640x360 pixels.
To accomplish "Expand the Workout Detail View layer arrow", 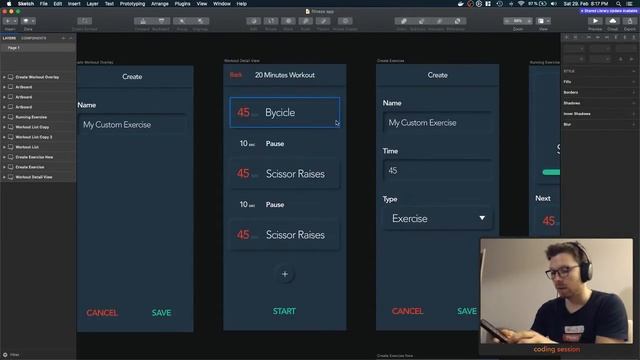I will coord(4,177).
